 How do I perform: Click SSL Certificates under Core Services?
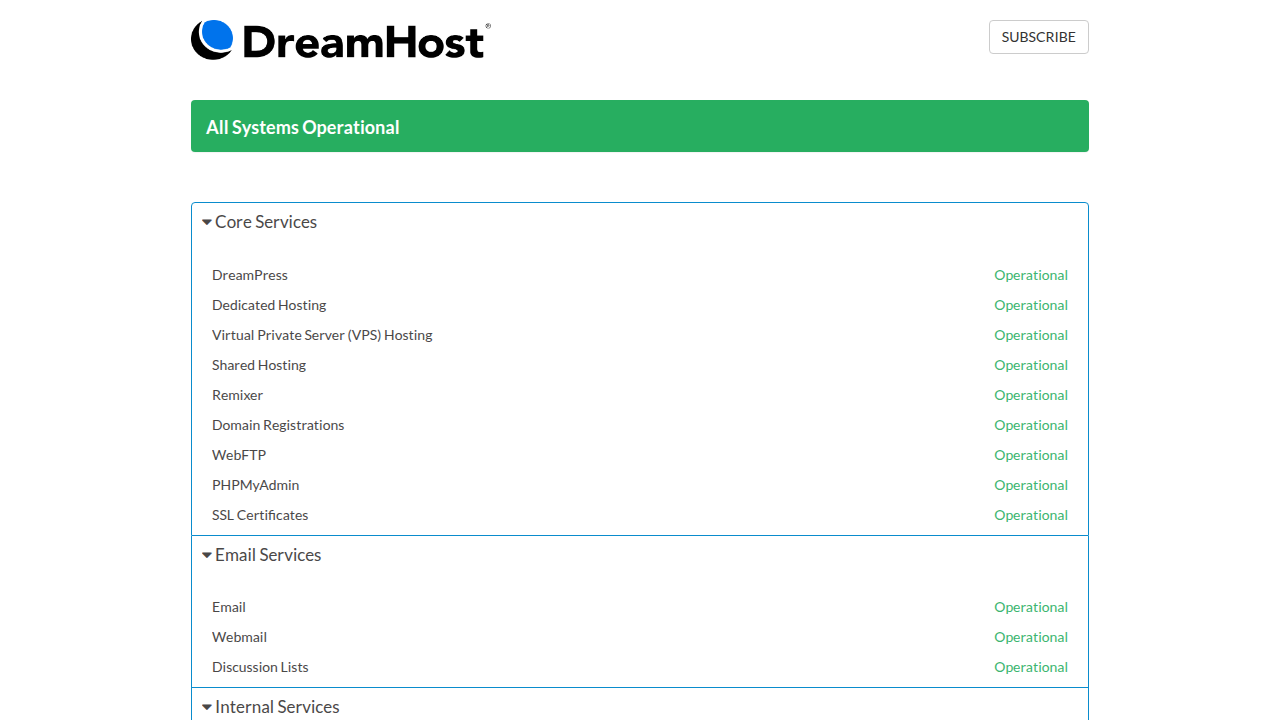click(x=260, y=515)
